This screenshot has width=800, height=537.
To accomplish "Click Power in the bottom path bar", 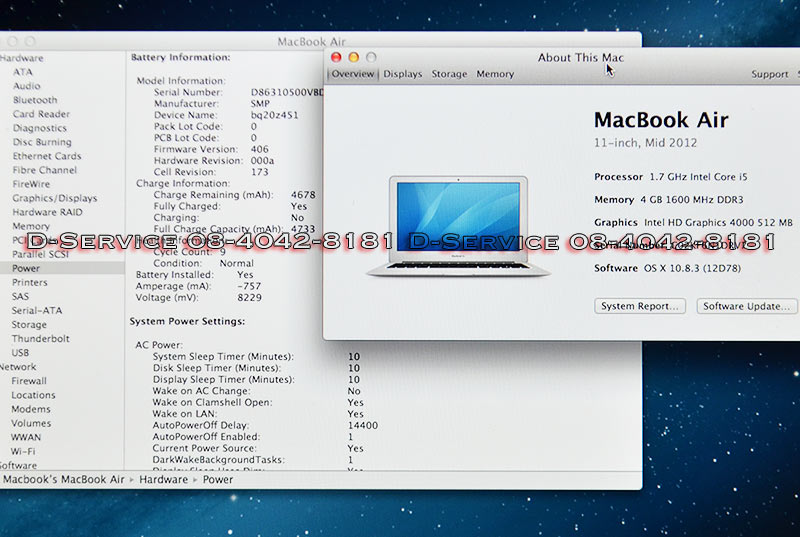I will [x=218, y=479].
